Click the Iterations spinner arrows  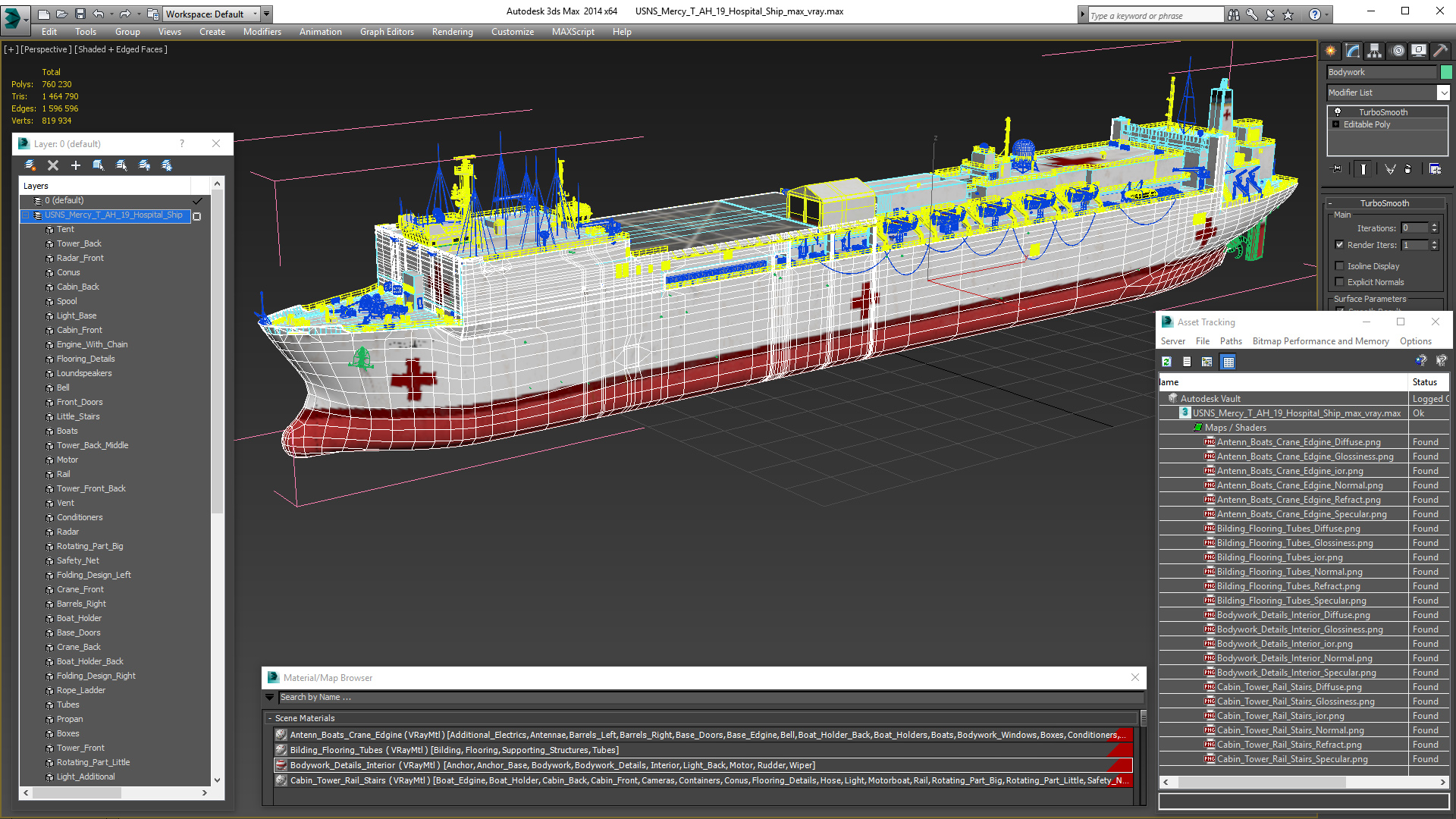click(x=1434, y=228)
